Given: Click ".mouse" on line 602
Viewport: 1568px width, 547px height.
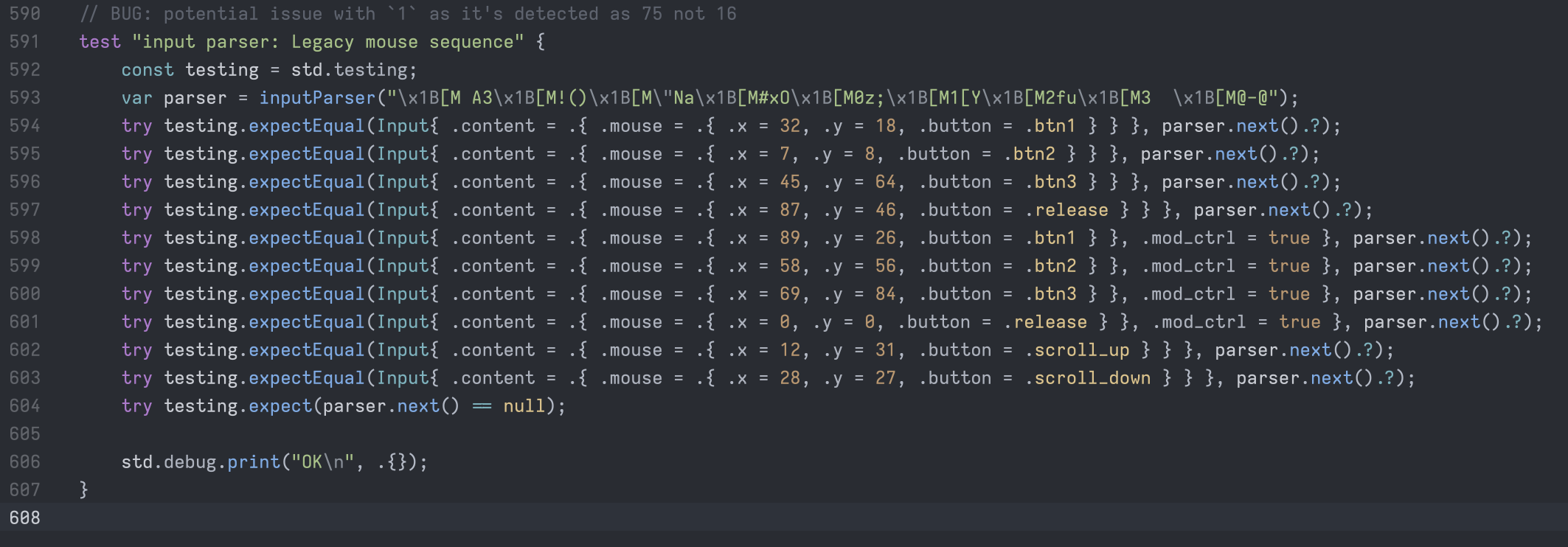Looking at the screenshot, I should click(x=631, y=350).
